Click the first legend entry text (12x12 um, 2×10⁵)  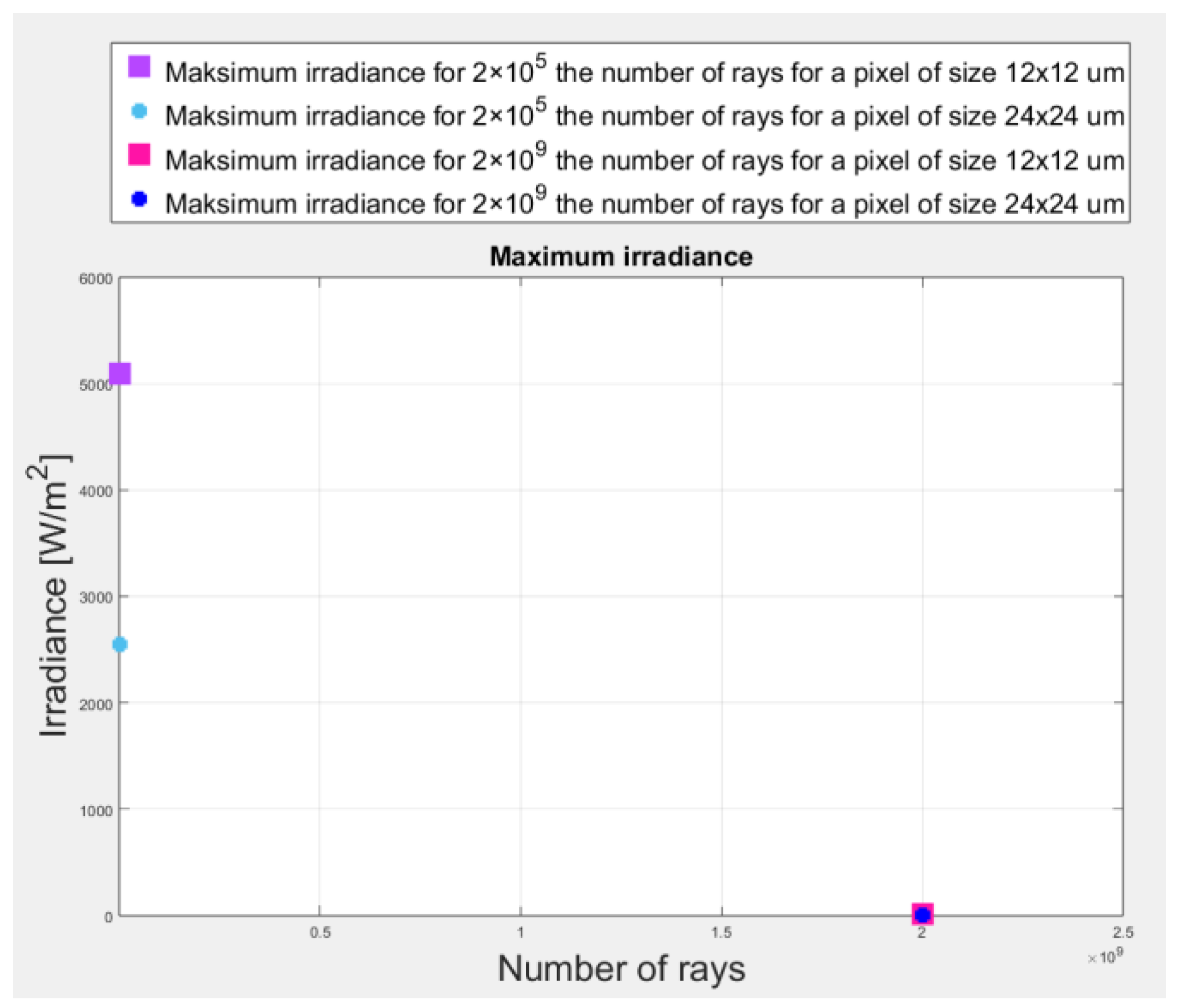644,72
